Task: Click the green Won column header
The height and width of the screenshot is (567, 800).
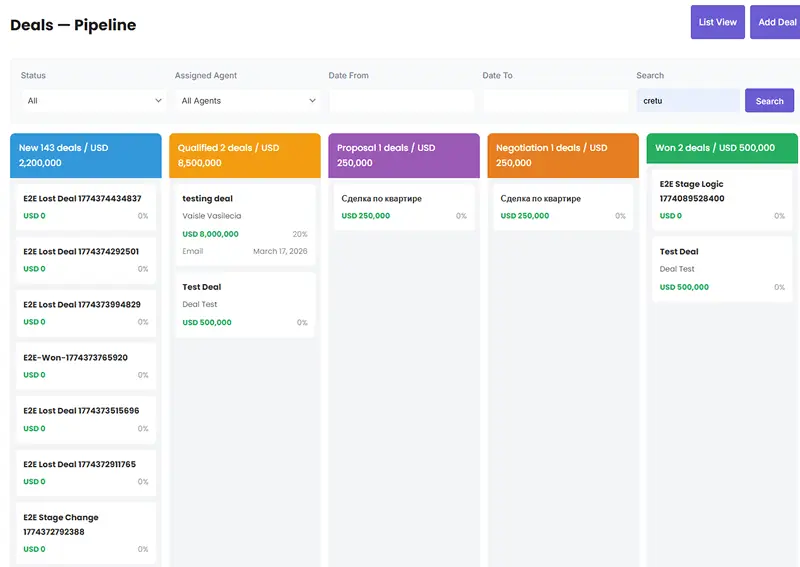Action: [x=721, y=148]
